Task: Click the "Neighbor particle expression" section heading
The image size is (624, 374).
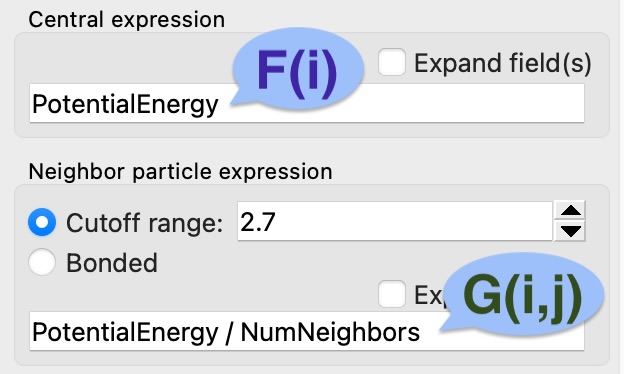Action: pos(180,171)
